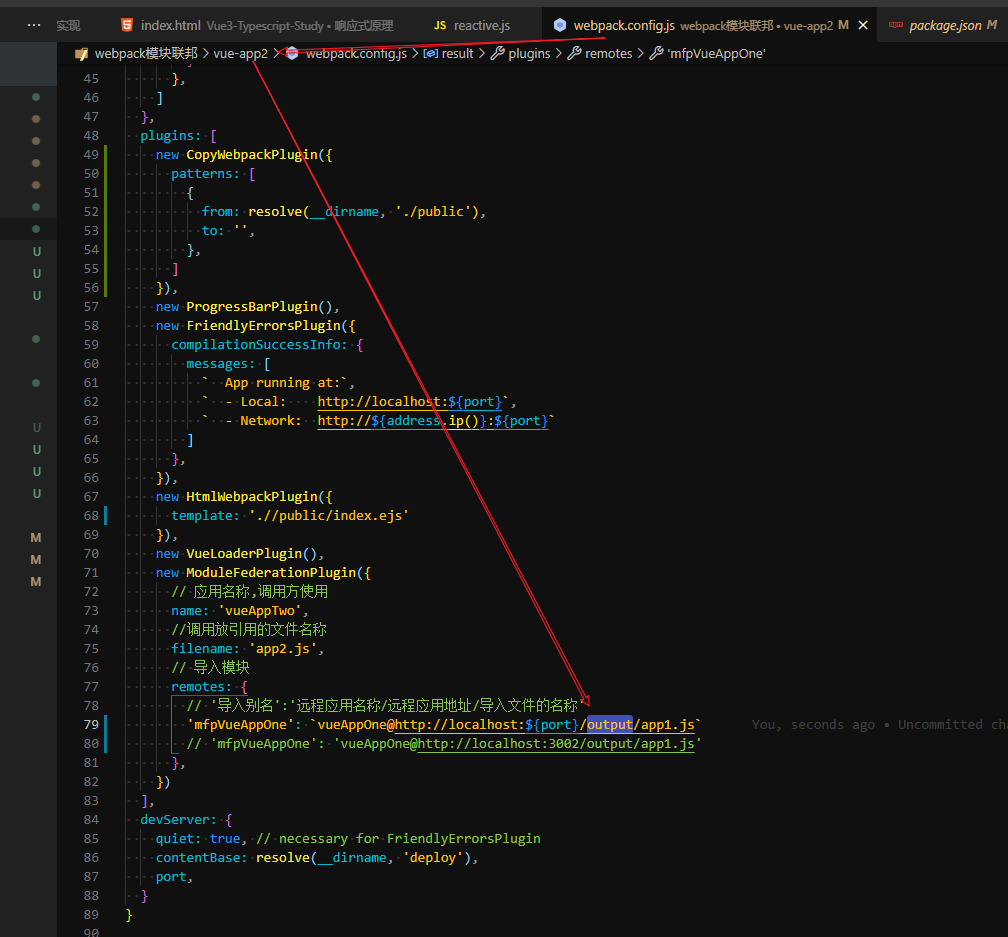The image size is (1008, 937).
Task: Click the breadcrumb folder icon for webpack模块联邦
Action: pos(82,54)
